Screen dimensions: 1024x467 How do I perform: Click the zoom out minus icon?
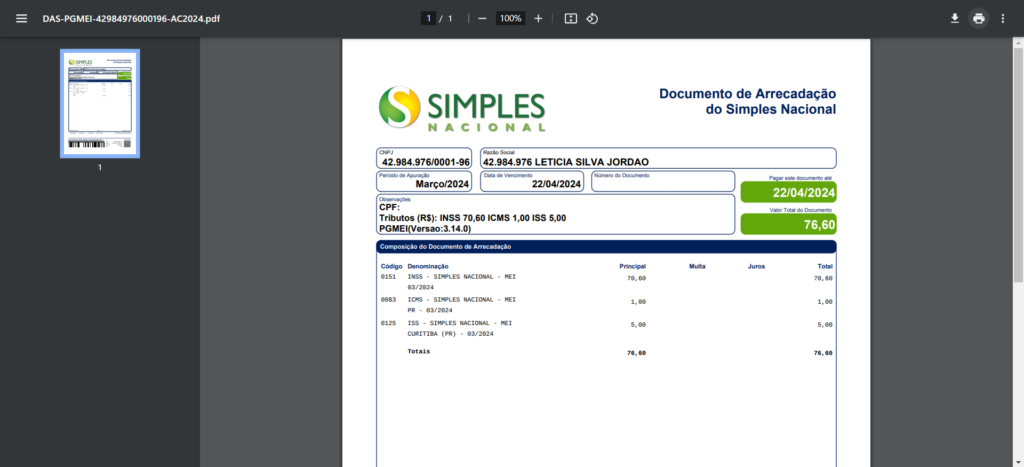point(482,18)
